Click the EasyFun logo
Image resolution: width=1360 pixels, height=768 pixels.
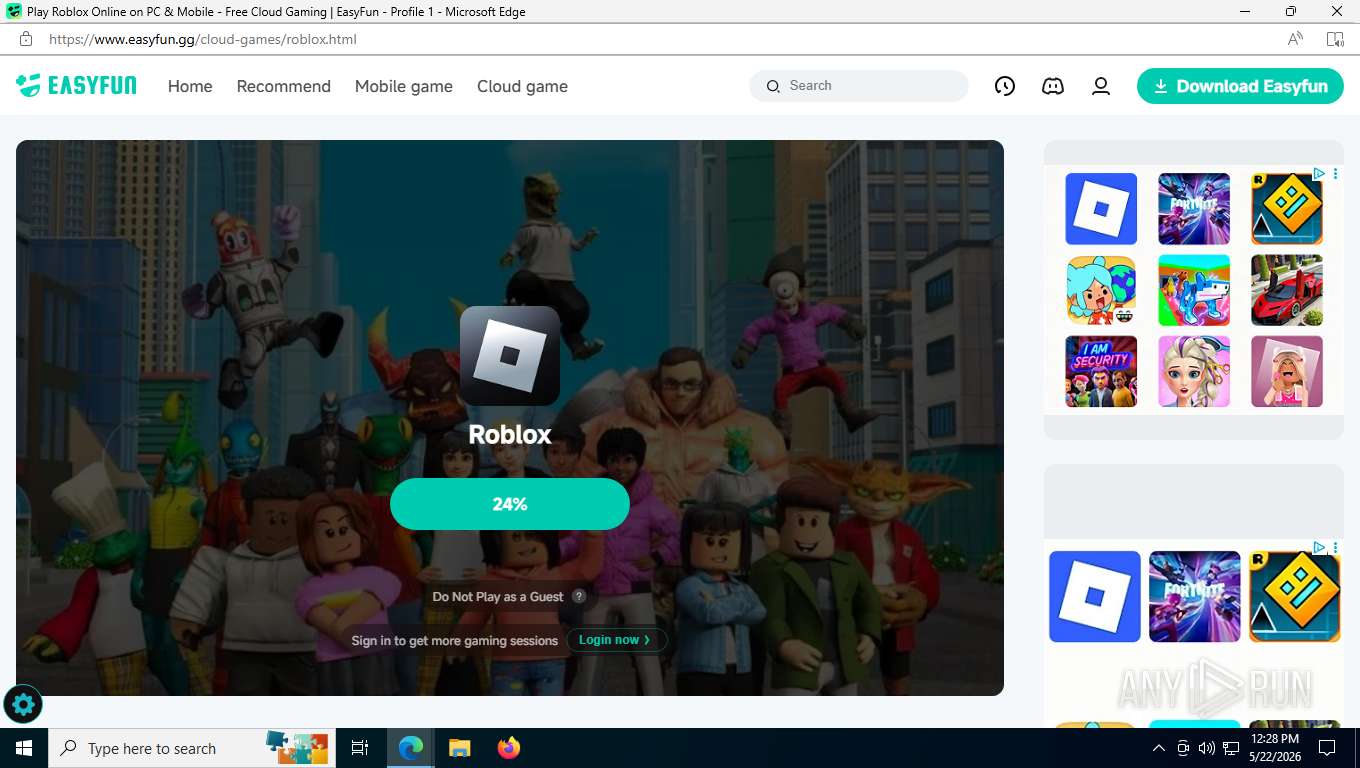pos(76,86)
